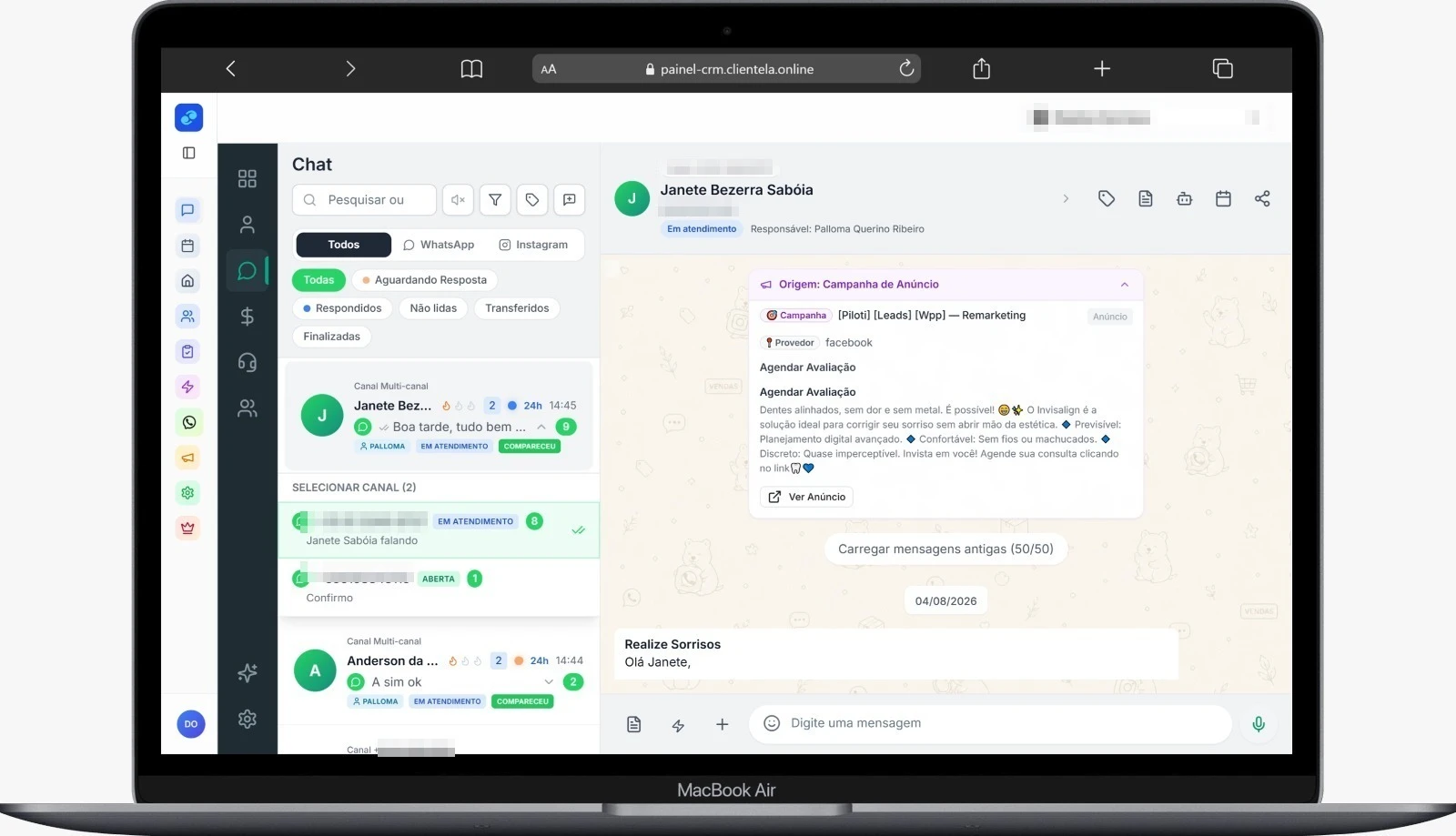Expand channel chevron in Anderson's card
Image resolution: width=1456 pixels, height=836 pixels.
pos(548,682)
